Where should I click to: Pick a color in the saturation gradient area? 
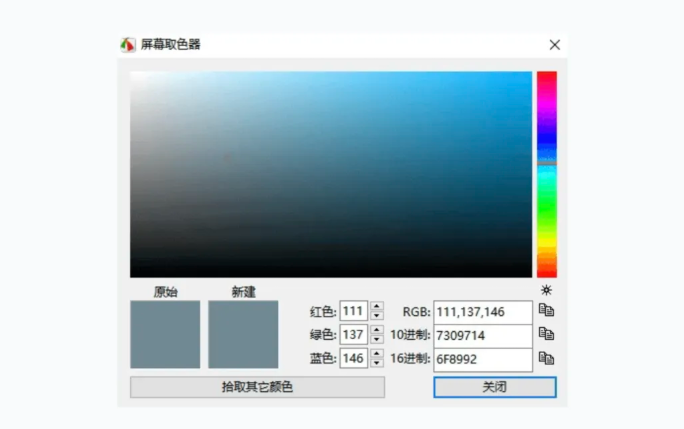[x=331, y=175]
